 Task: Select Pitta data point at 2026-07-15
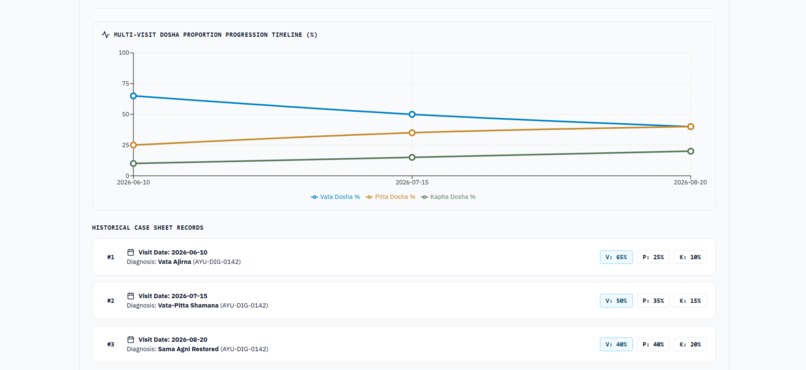(412, 133)
